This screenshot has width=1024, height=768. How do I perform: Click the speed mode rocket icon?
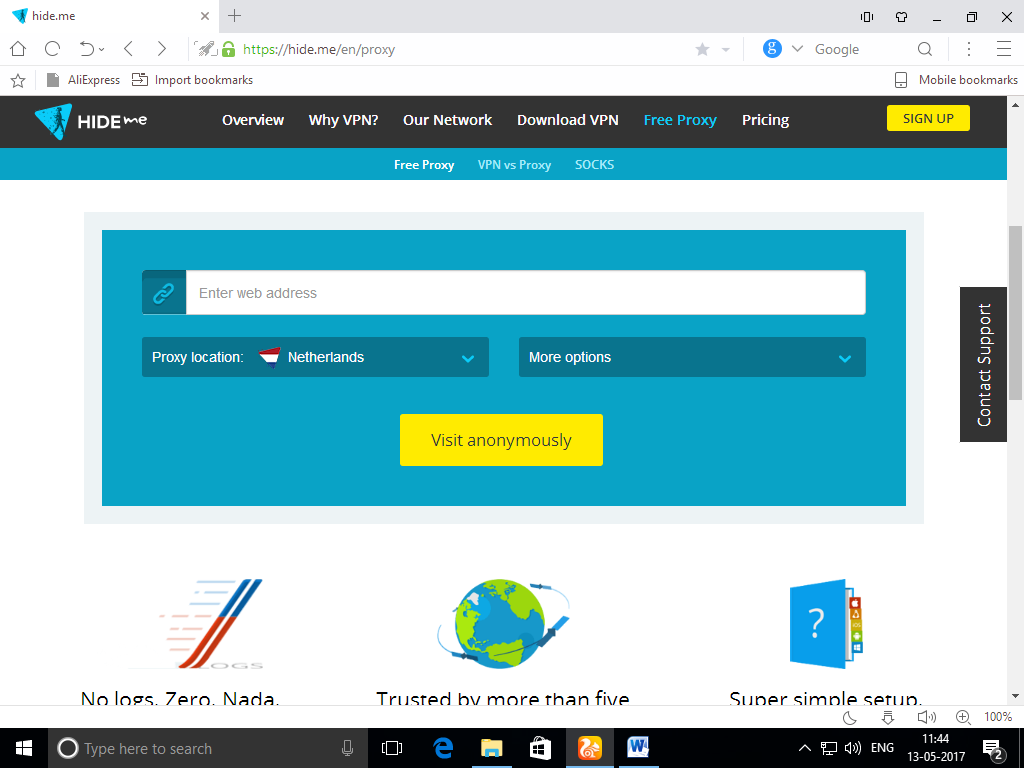pyautogui.click(x=206, y=49)
